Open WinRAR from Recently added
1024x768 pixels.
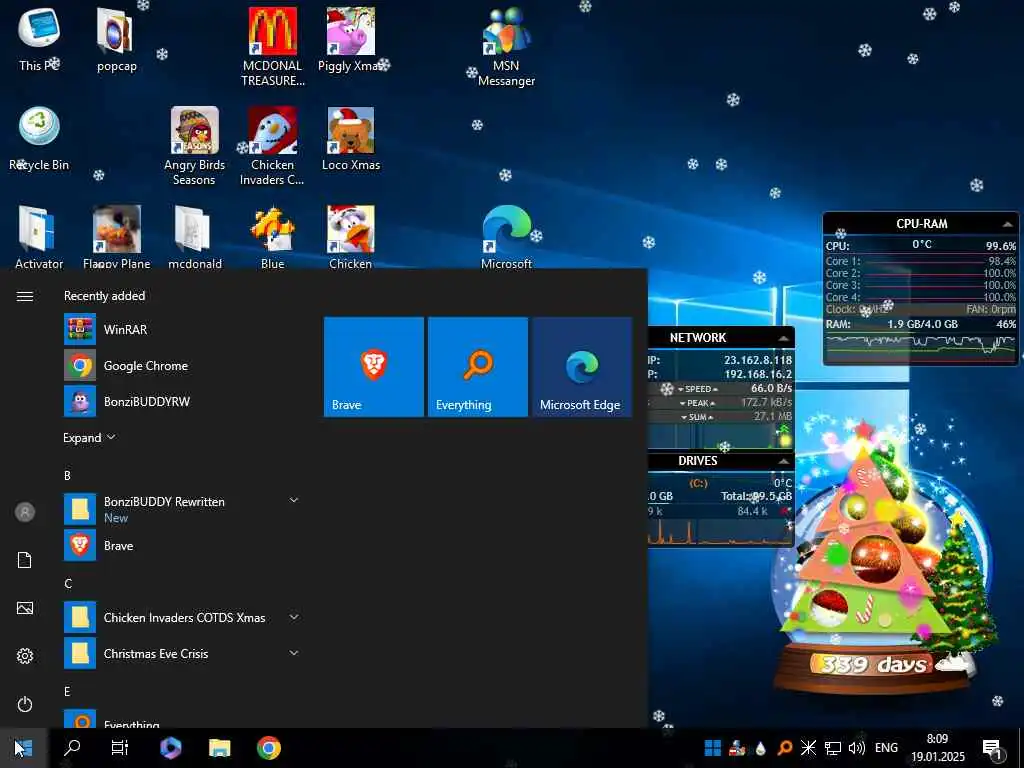tap(182, 330)
